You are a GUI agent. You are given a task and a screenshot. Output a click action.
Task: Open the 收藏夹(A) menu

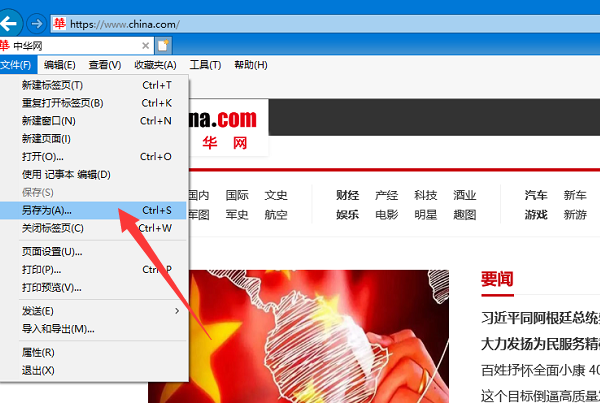155,65
